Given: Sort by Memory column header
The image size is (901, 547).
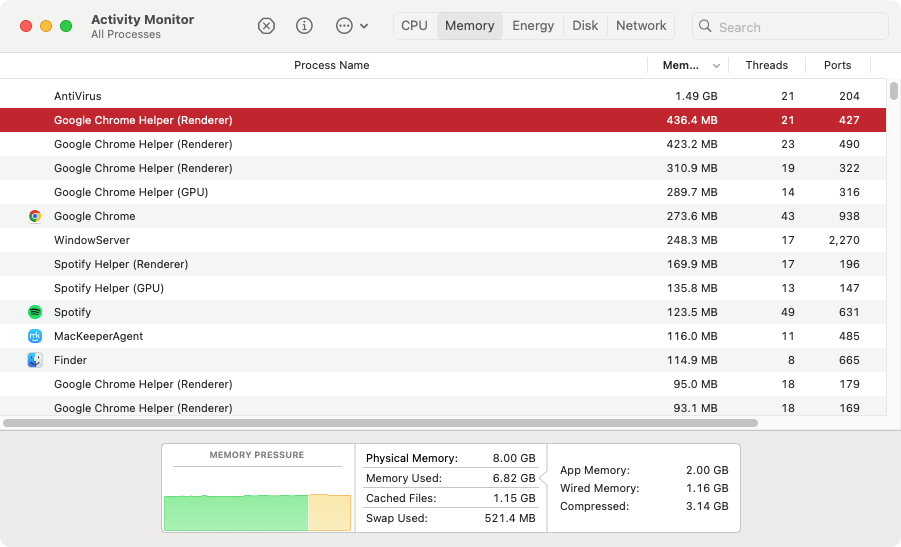Looking at the screenshot, I should pyautogui.click(x=681, y=66).
